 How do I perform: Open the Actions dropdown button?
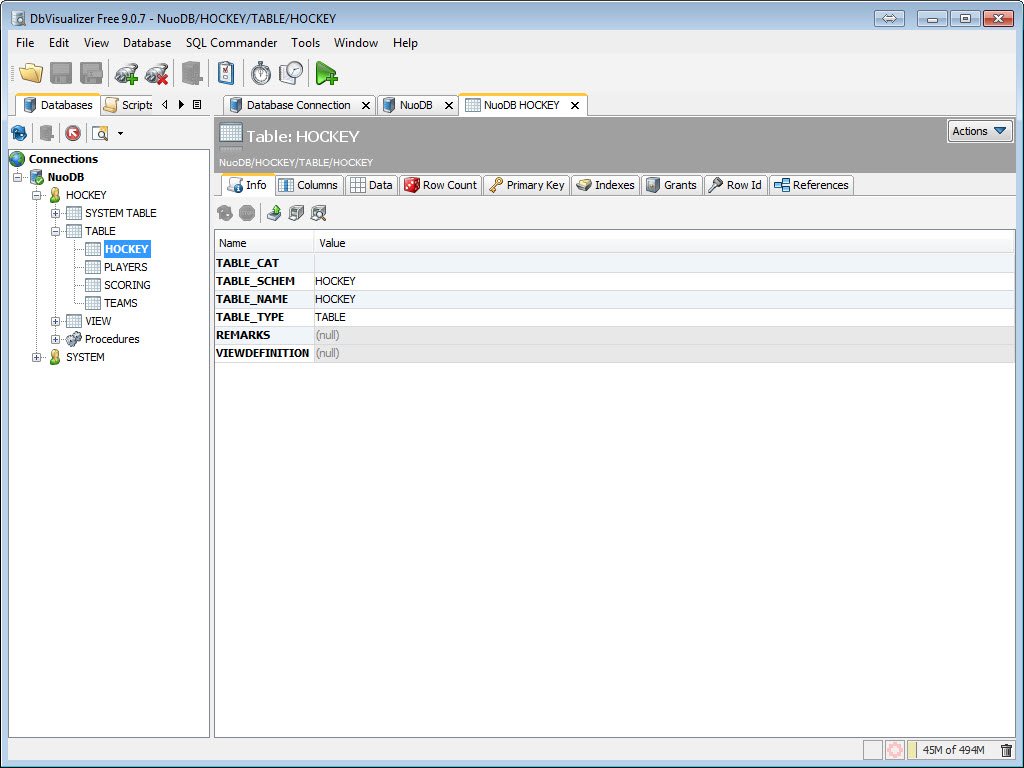(979, 131)
